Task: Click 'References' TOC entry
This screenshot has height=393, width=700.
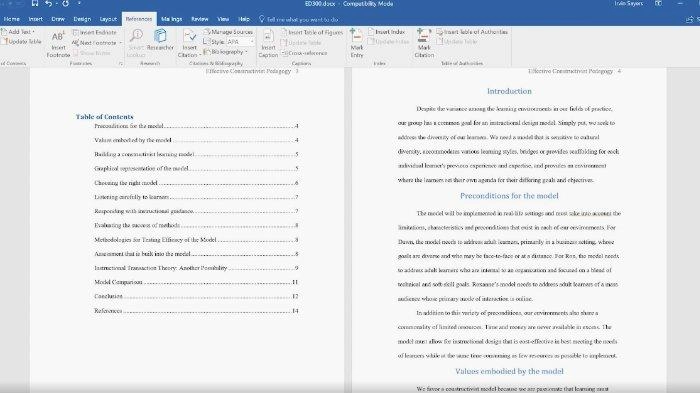Action: (196, 311)
